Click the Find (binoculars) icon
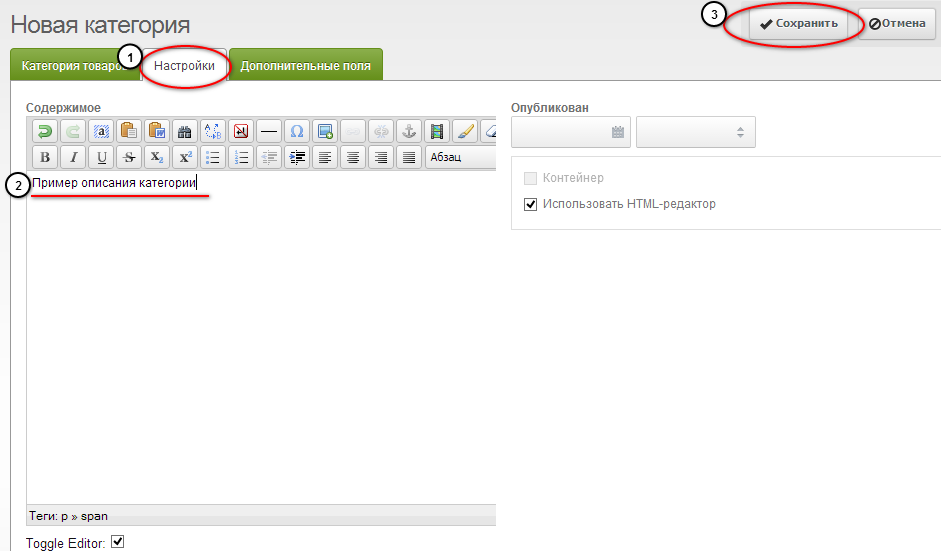941x551 pixels. click(184, 131)
